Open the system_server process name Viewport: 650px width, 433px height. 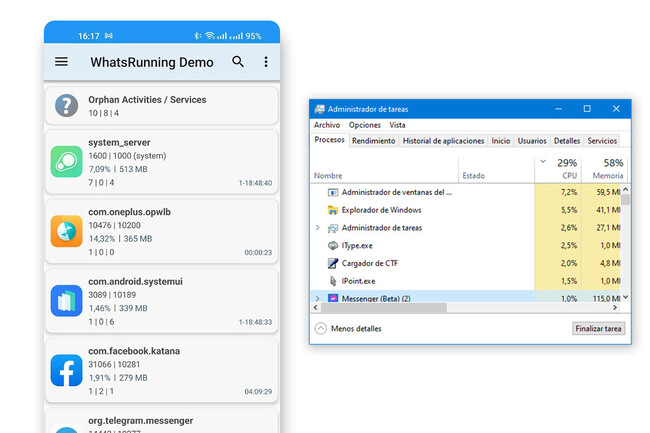pos(119,143)
